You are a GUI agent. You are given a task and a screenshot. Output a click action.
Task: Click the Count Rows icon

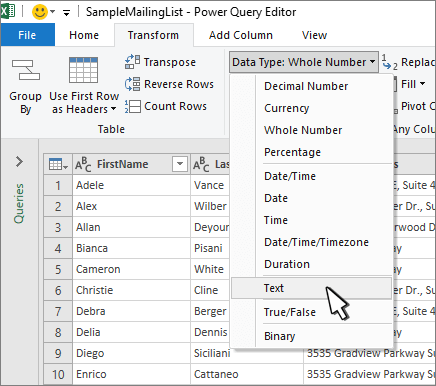[132, 106]
